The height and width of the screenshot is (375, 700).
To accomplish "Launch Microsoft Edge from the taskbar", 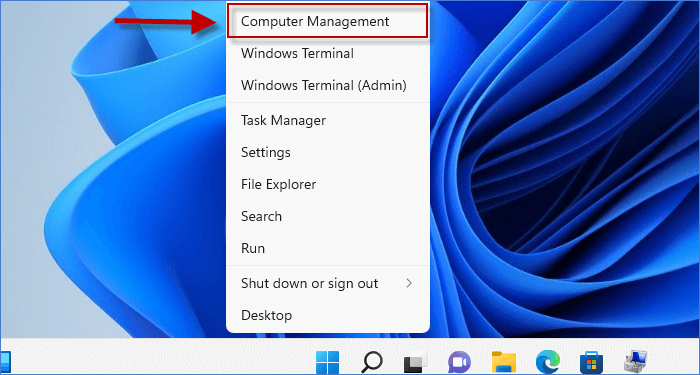I will click(x=548, y=362).
